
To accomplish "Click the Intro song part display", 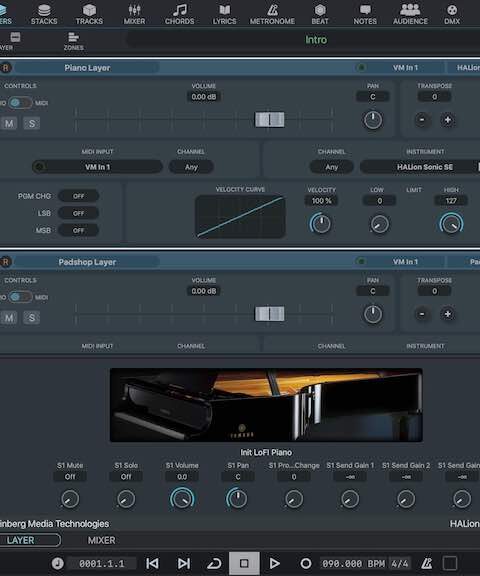I will 316,40.
